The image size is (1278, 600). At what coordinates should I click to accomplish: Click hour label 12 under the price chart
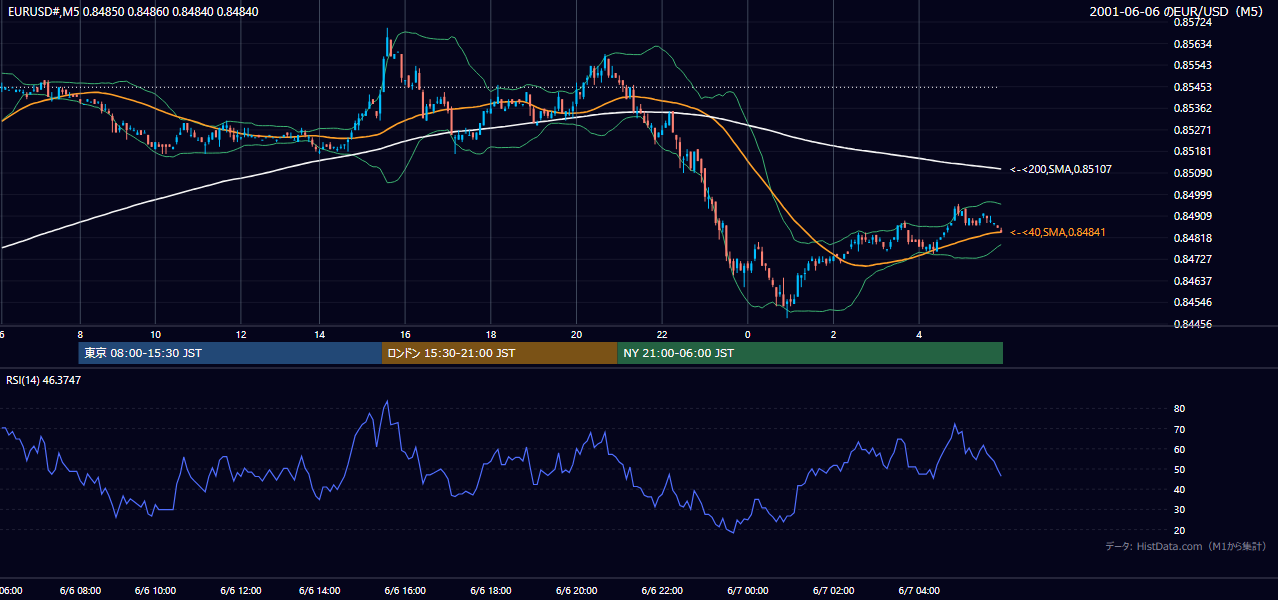click(241, 334)
